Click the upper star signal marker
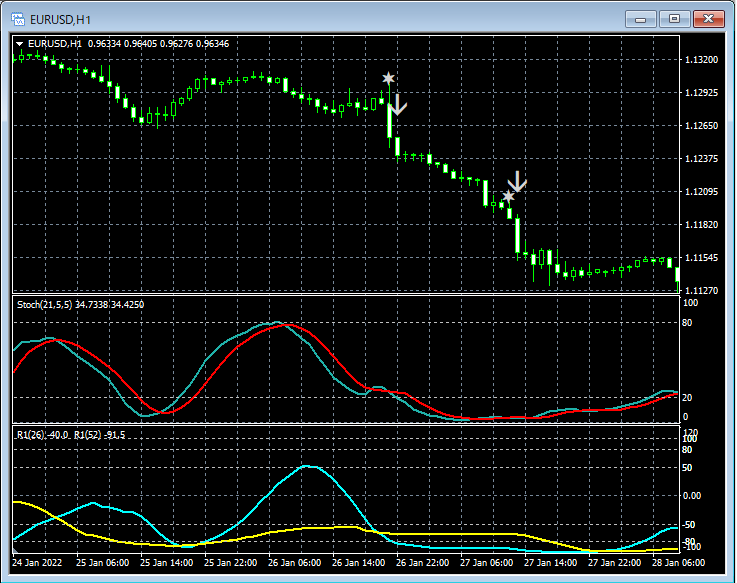 click(388, 78)
